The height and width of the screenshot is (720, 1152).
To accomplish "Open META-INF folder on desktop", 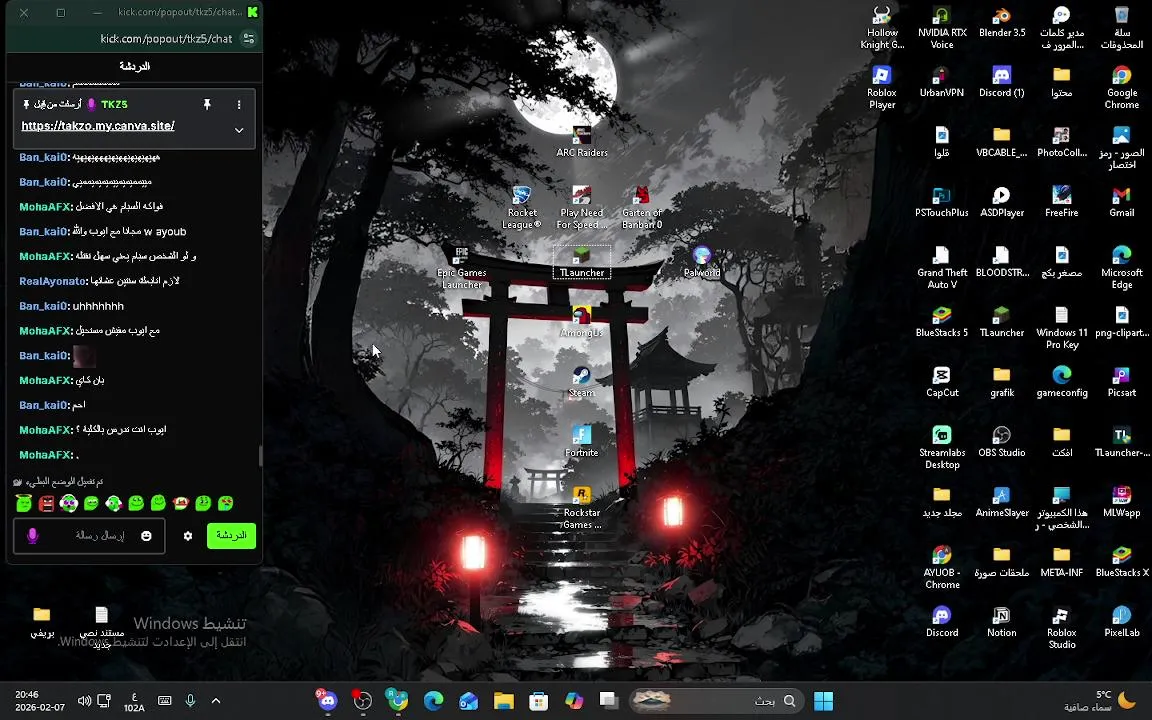I will click(1062, 561).
